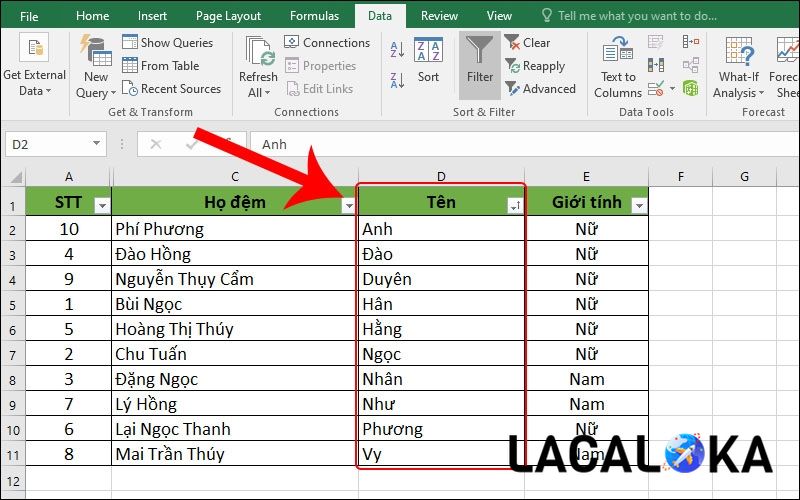Click lightbulb Tell me search box

tap(630, 16)
